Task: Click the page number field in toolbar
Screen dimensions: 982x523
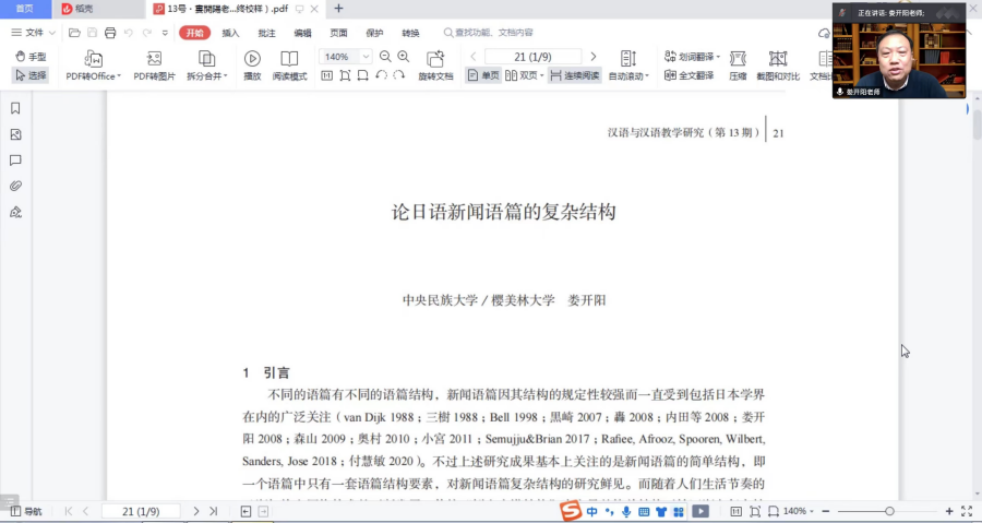Action: click(x=532, y=57)
